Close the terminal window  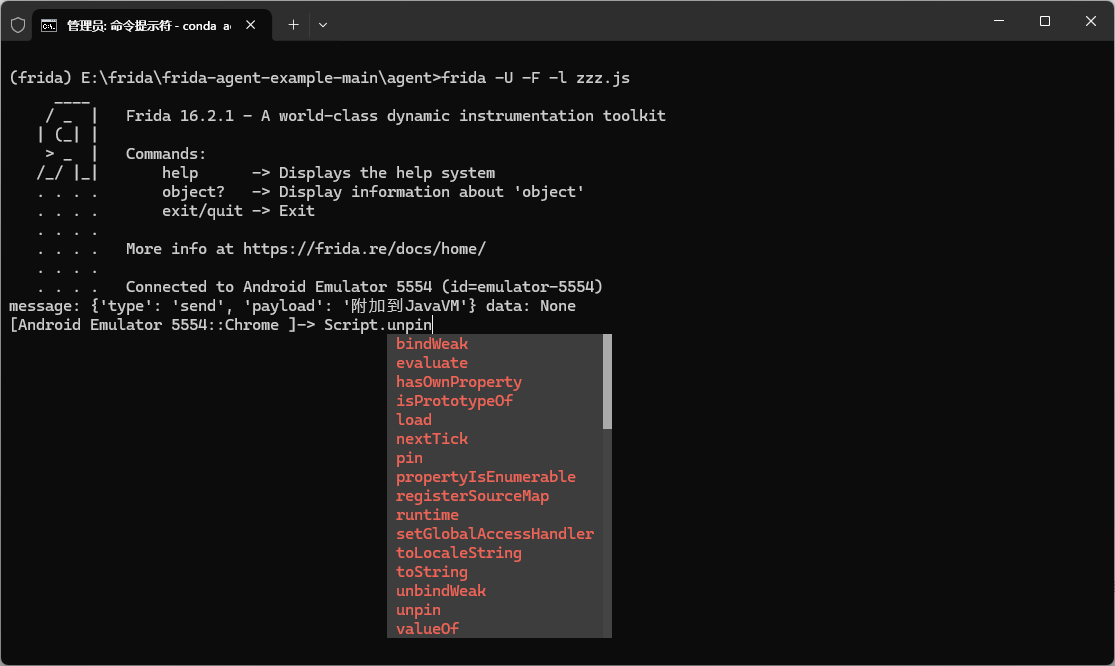pyautogui.click(x=1091, y=21)
